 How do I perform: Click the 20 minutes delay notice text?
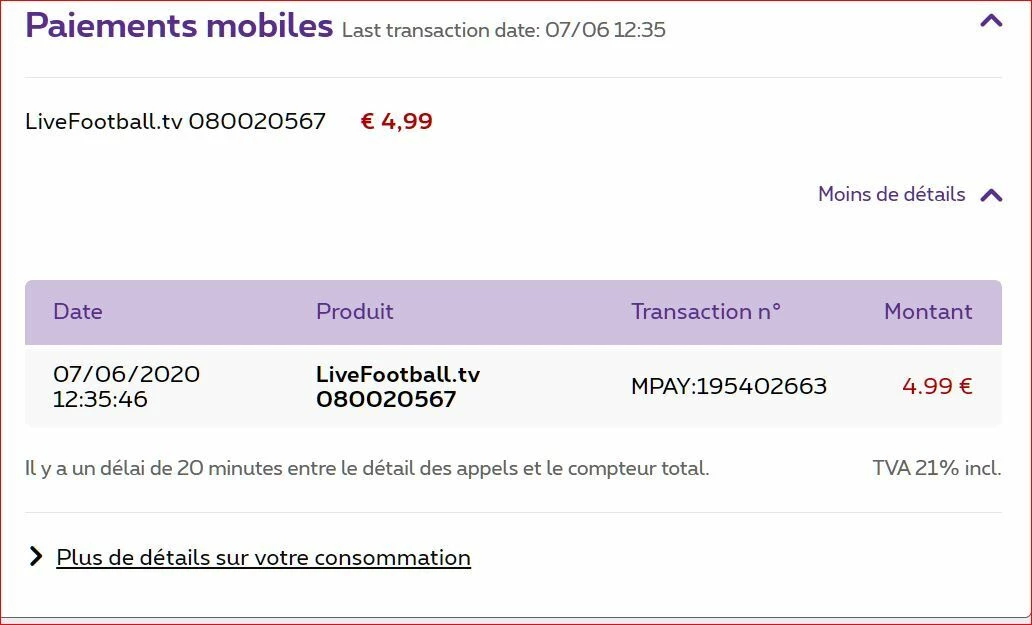(x=367, y=468)
